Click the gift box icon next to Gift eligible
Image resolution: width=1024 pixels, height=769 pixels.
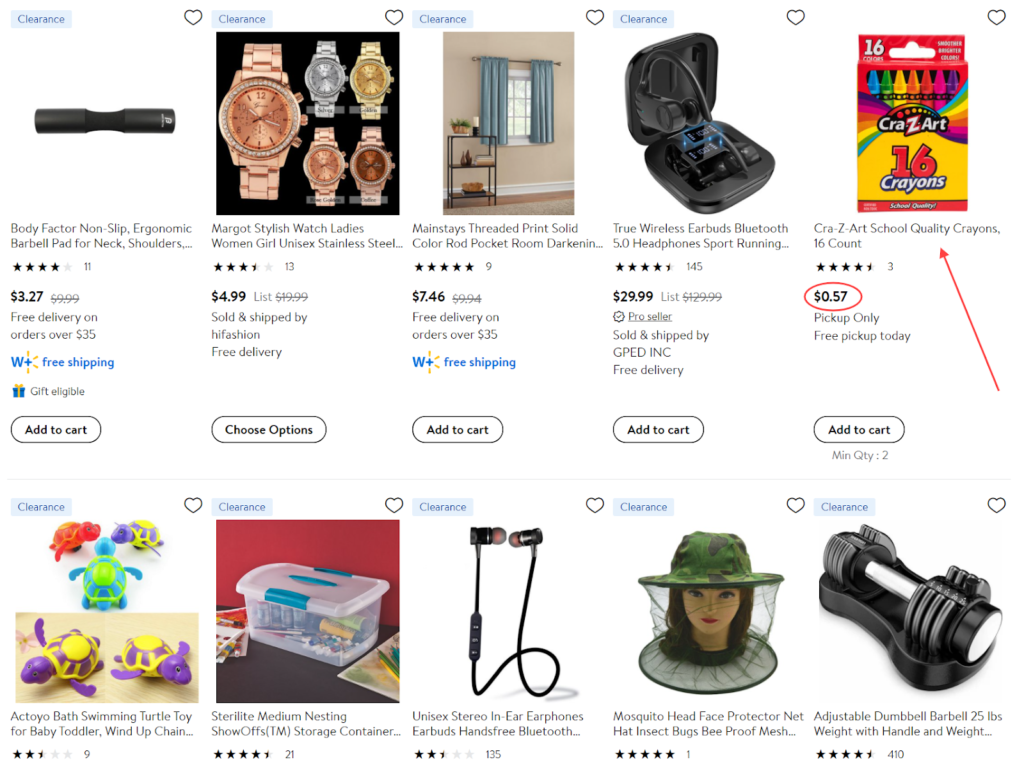[x=17, y=391]
